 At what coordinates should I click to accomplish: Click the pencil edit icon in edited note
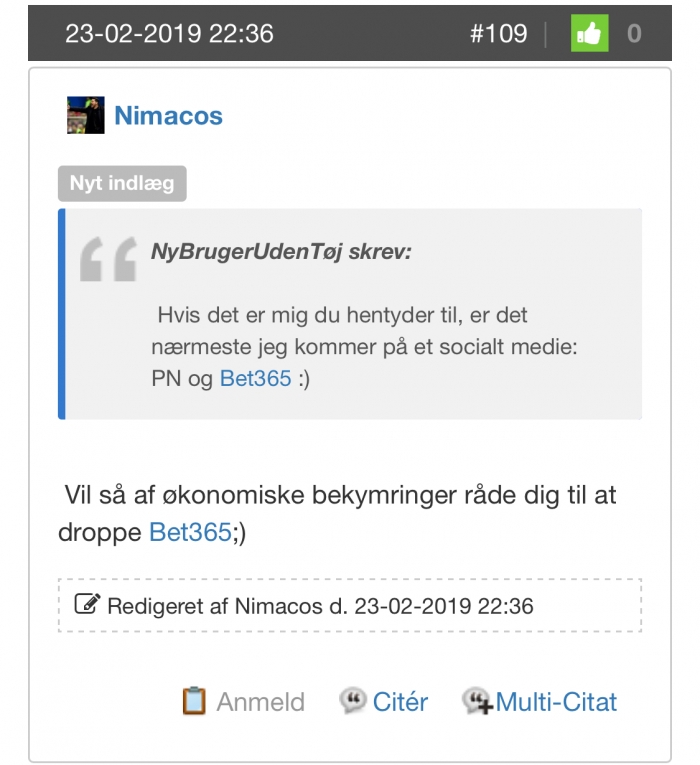[88, 605]
